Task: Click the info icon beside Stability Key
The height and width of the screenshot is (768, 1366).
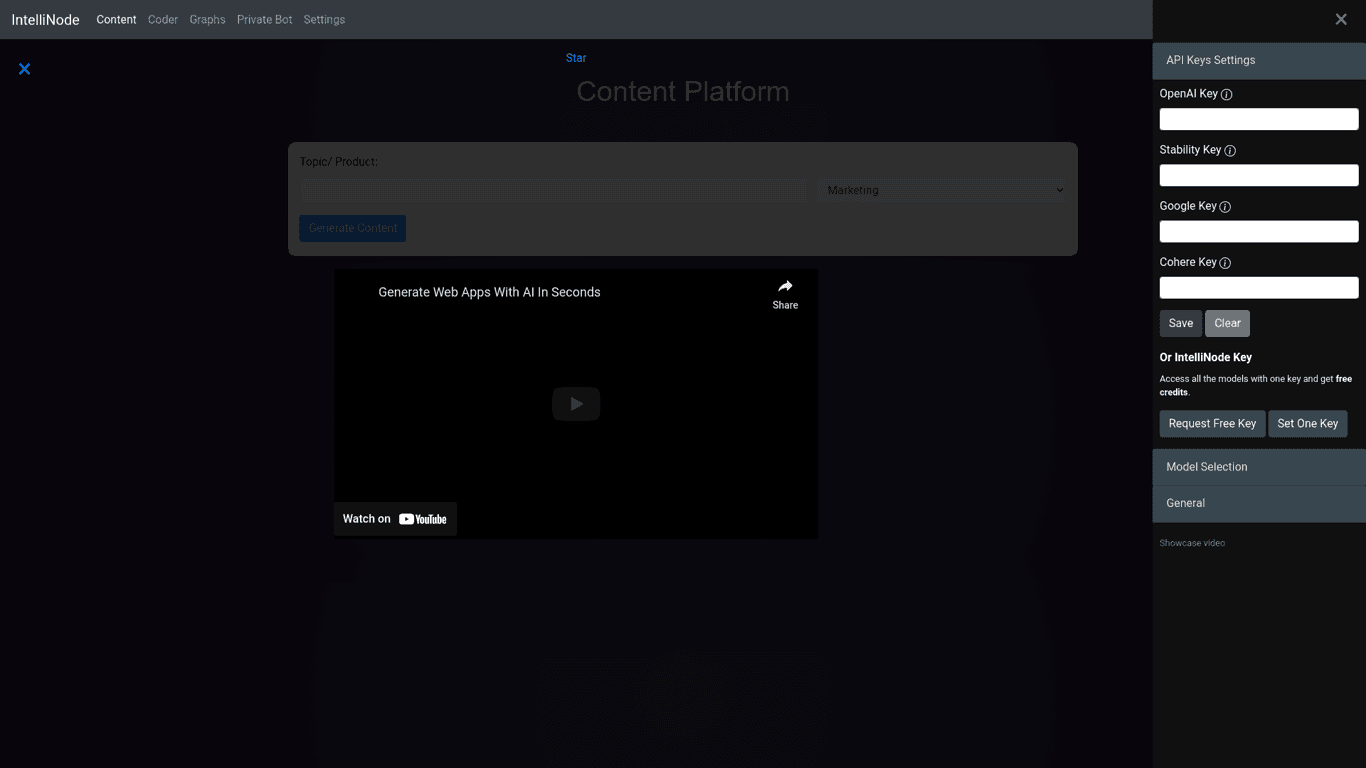Action: 1230,151
